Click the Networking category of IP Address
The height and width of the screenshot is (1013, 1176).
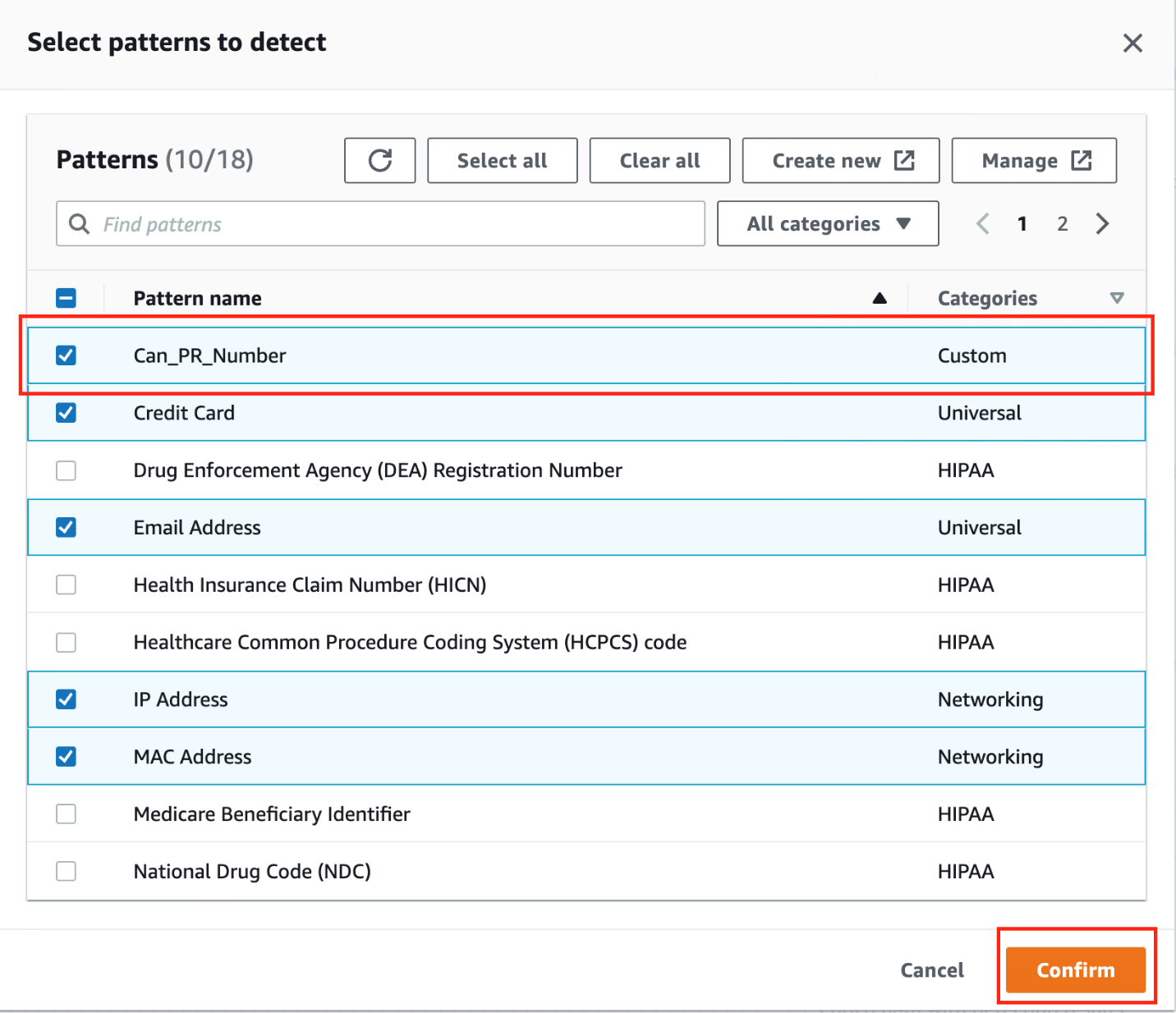coord(990,699)
